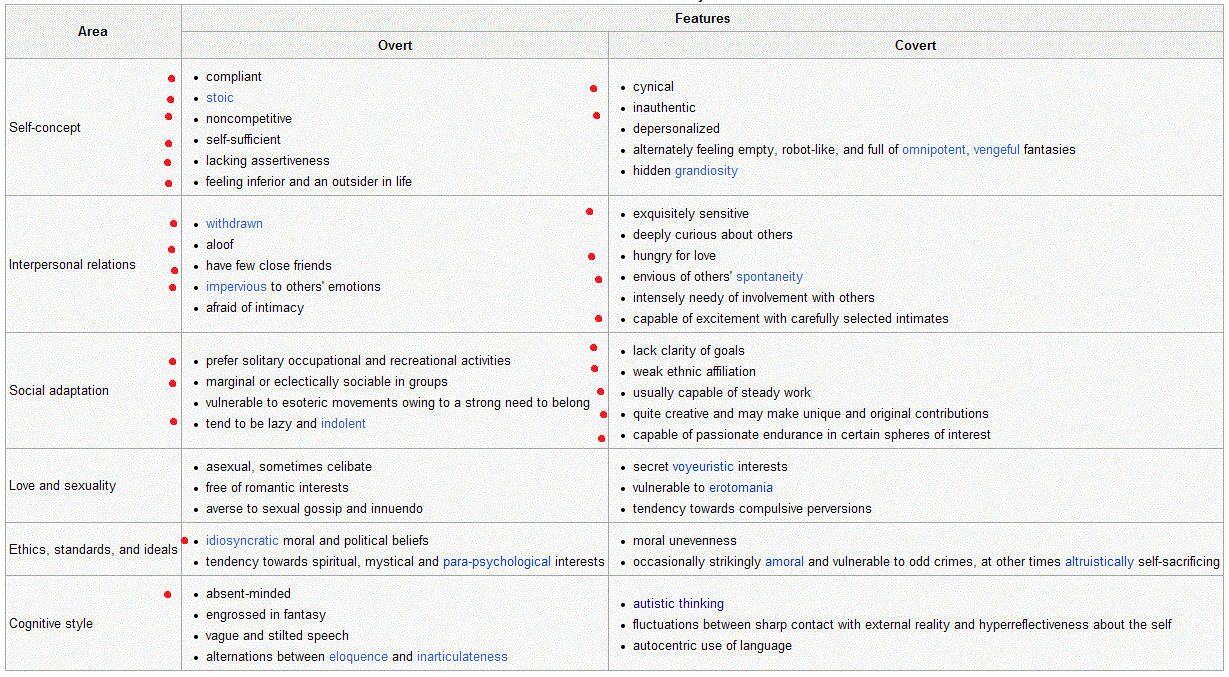Click the 'compliant' list item
The width and height of the screenshot is (1229, 677).
point(234,77)
